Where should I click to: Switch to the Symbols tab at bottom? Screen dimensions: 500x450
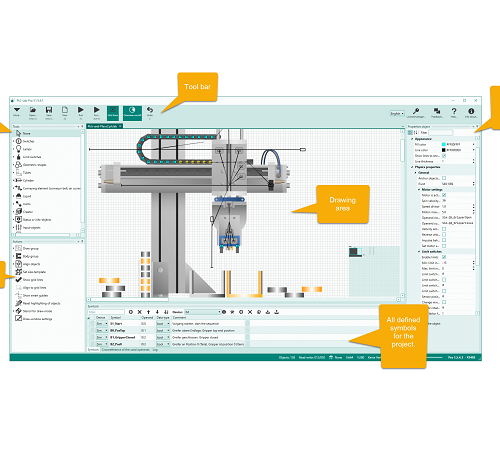93,350
